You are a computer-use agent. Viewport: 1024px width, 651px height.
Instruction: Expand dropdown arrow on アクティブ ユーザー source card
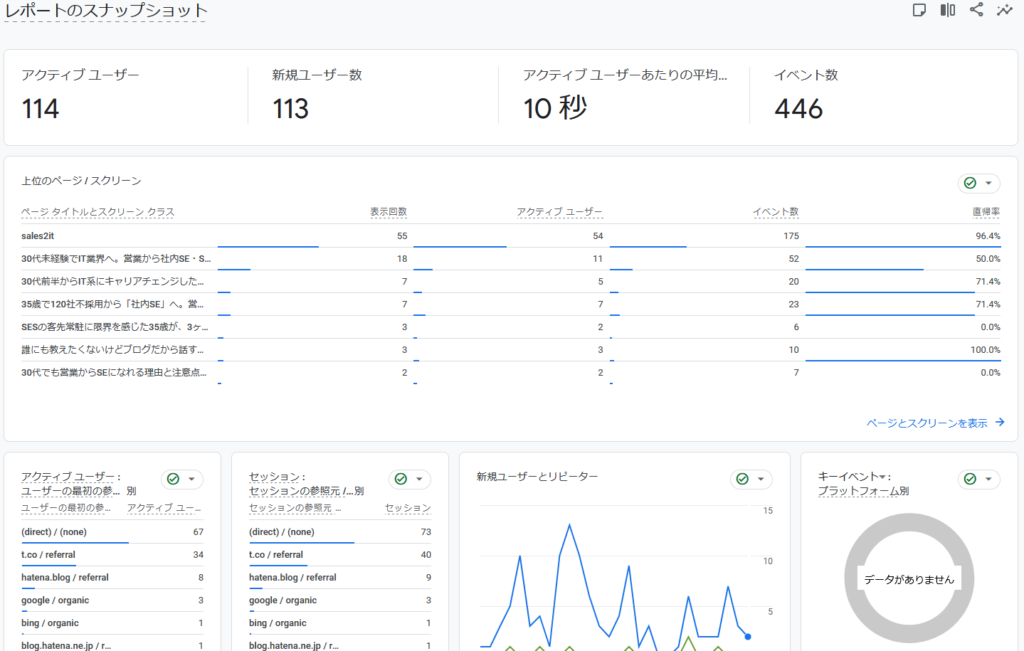[x=194, y=480]
